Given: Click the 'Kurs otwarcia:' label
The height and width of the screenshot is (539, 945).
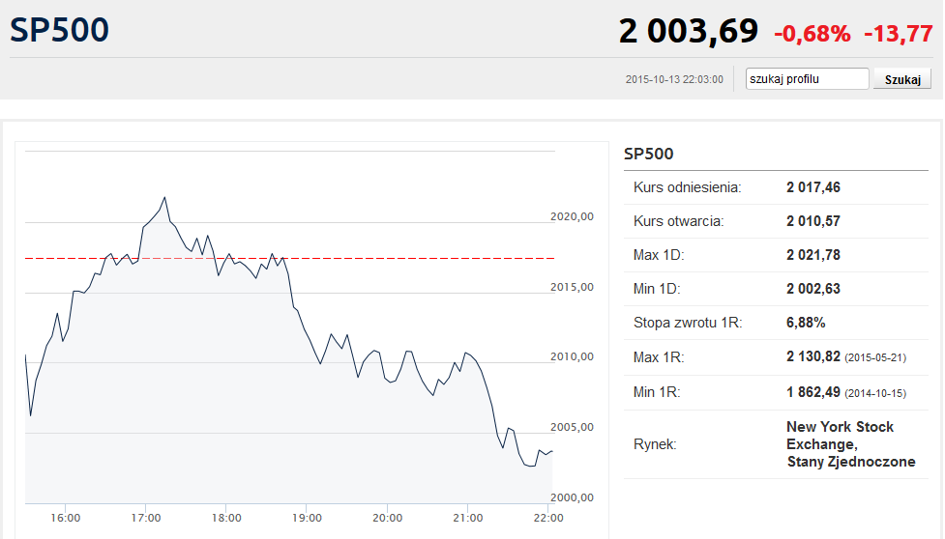Looking at the screenshot, I should (679, 221).
